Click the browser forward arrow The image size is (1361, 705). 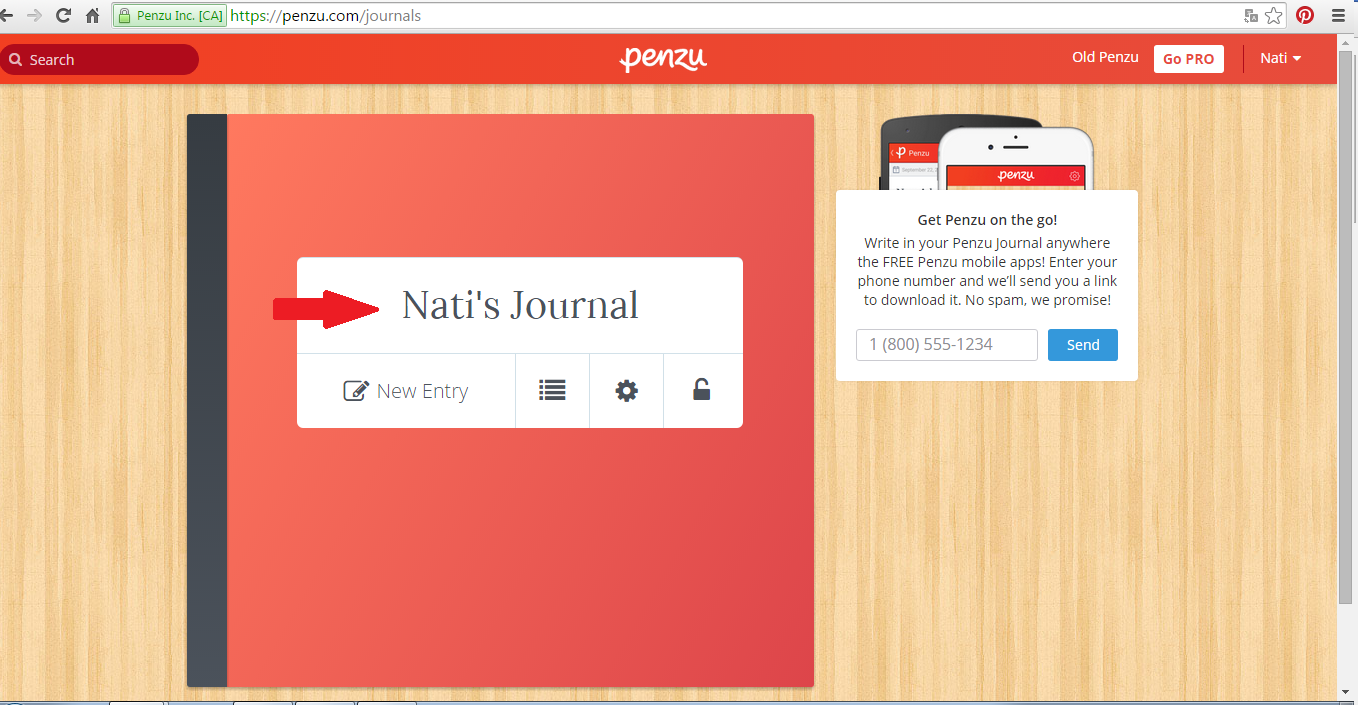pos(34,15)
